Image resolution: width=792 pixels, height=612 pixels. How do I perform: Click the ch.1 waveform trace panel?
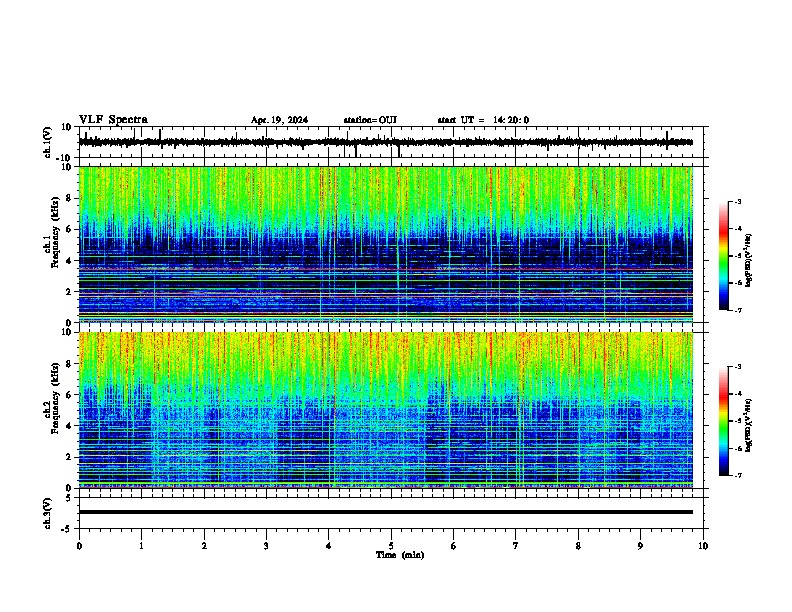(393, 142)
